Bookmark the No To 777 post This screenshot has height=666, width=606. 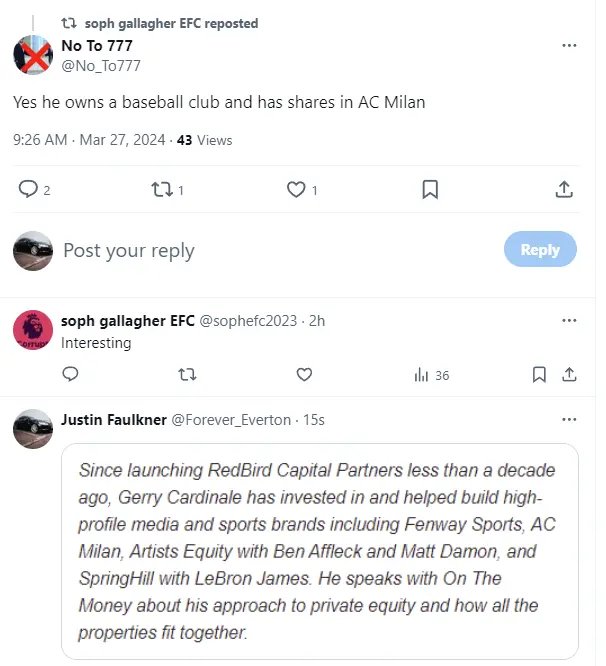point(430,189)
